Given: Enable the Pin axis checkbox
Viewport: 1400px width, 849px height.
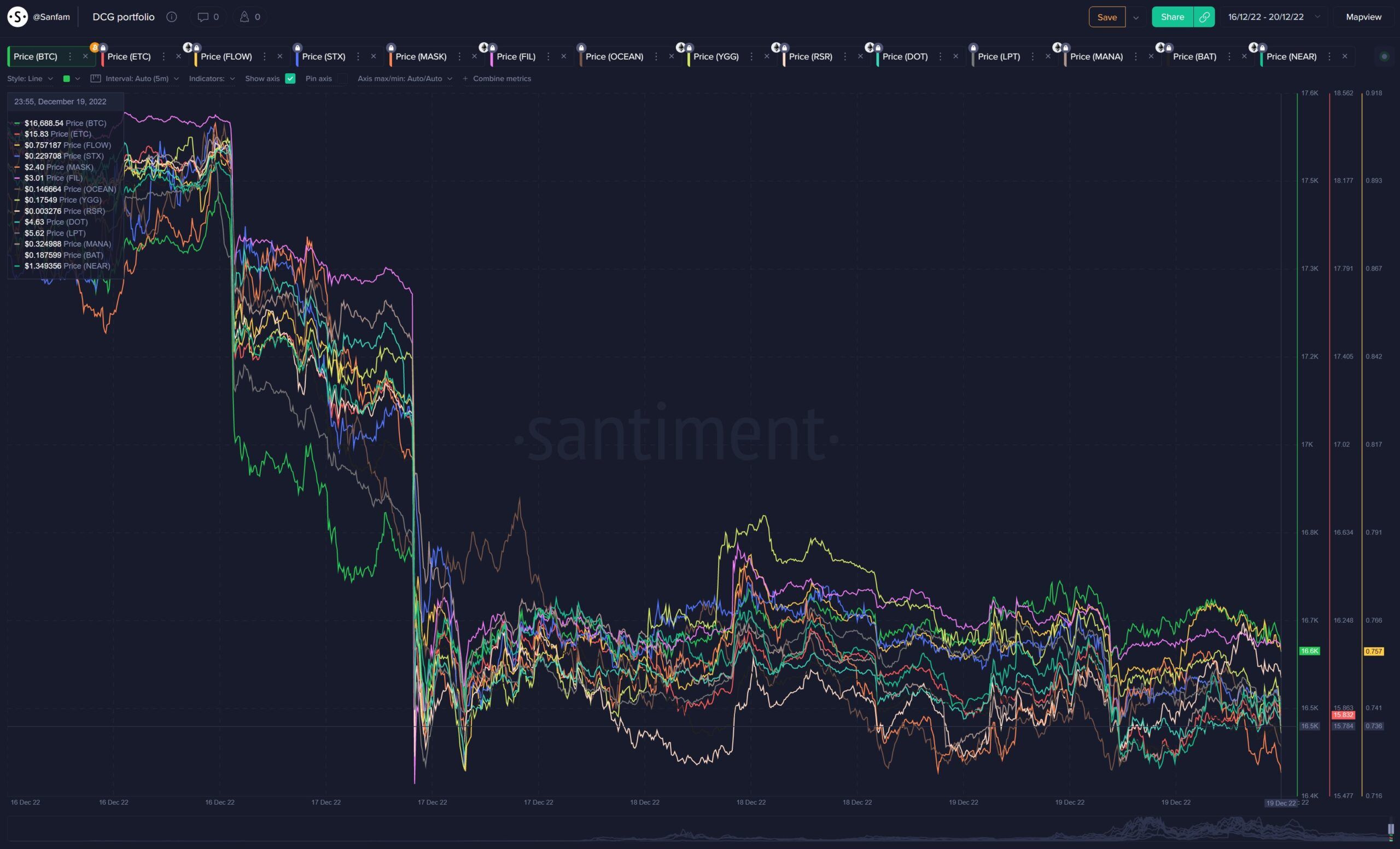Looking at the screenshot, I should pos(342,78).
